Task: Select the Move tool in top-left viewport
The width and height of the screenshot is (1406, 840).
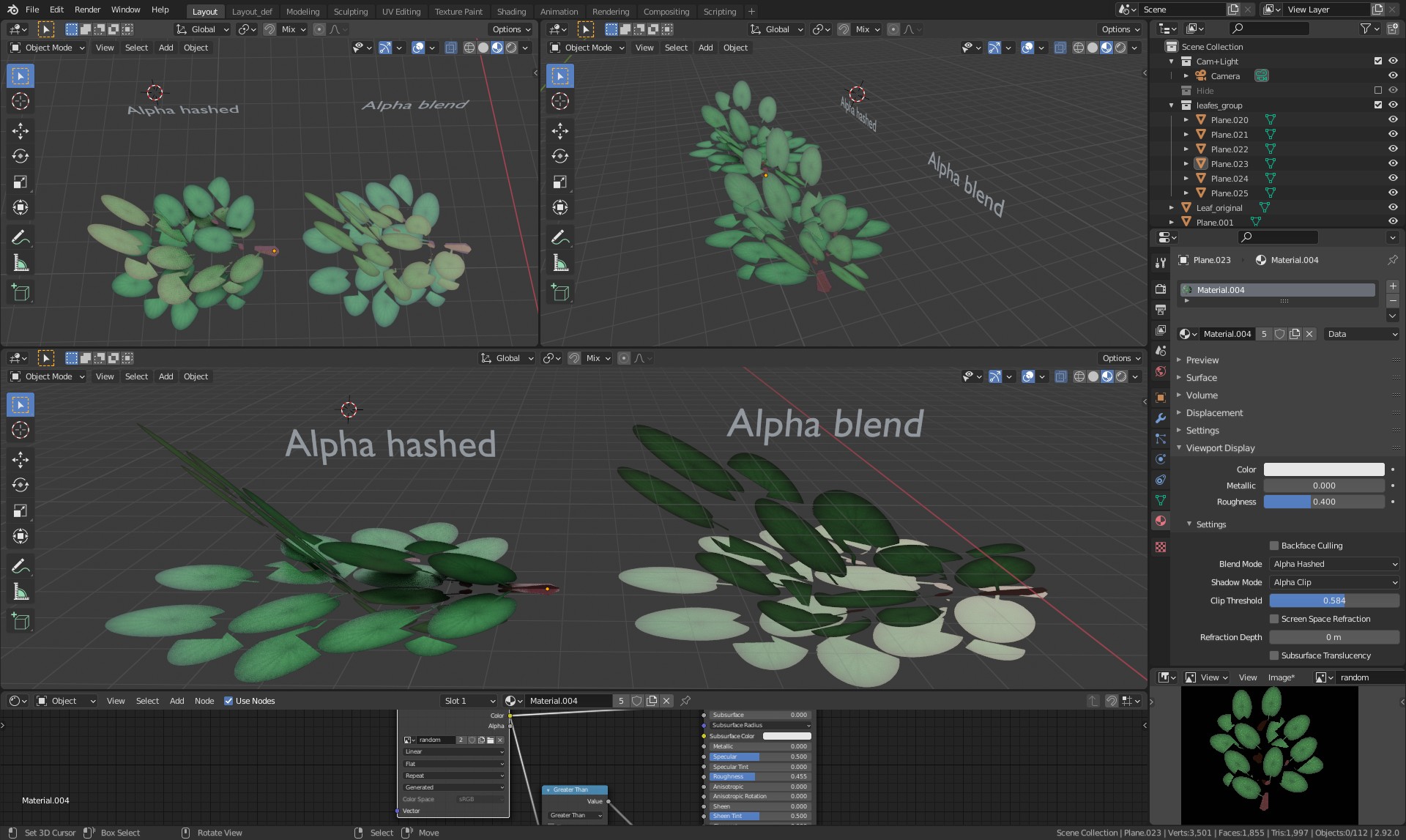Action: [21, 131]
